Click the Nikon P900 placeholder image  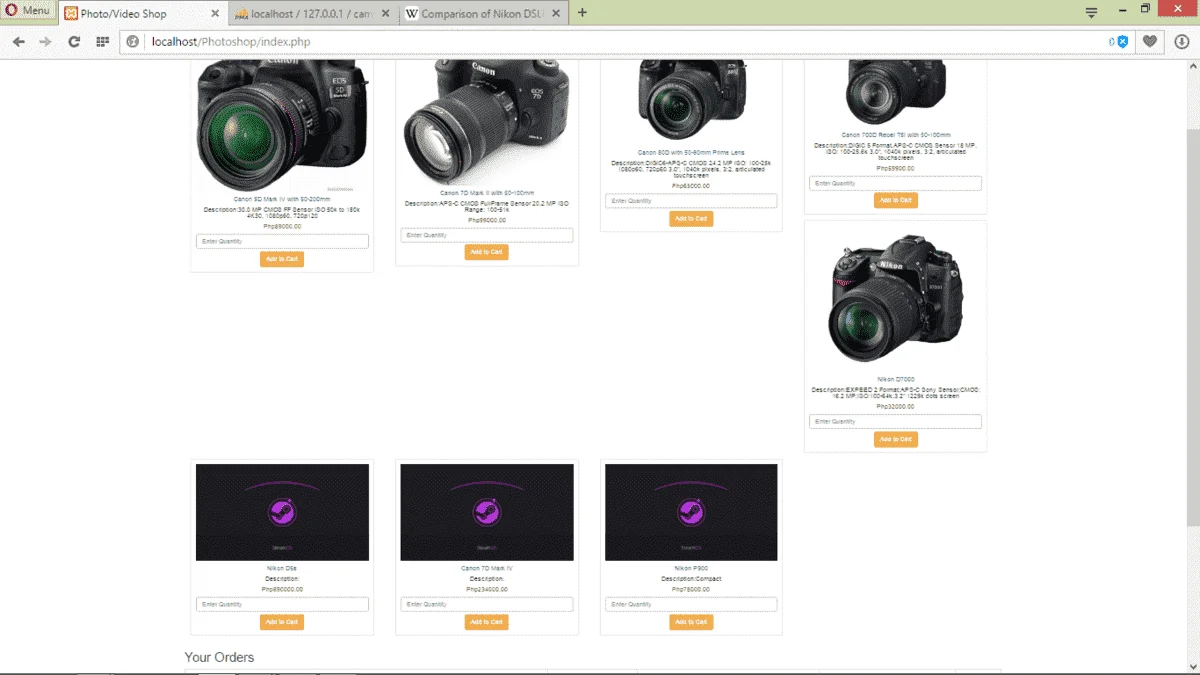tap(691, 512)
